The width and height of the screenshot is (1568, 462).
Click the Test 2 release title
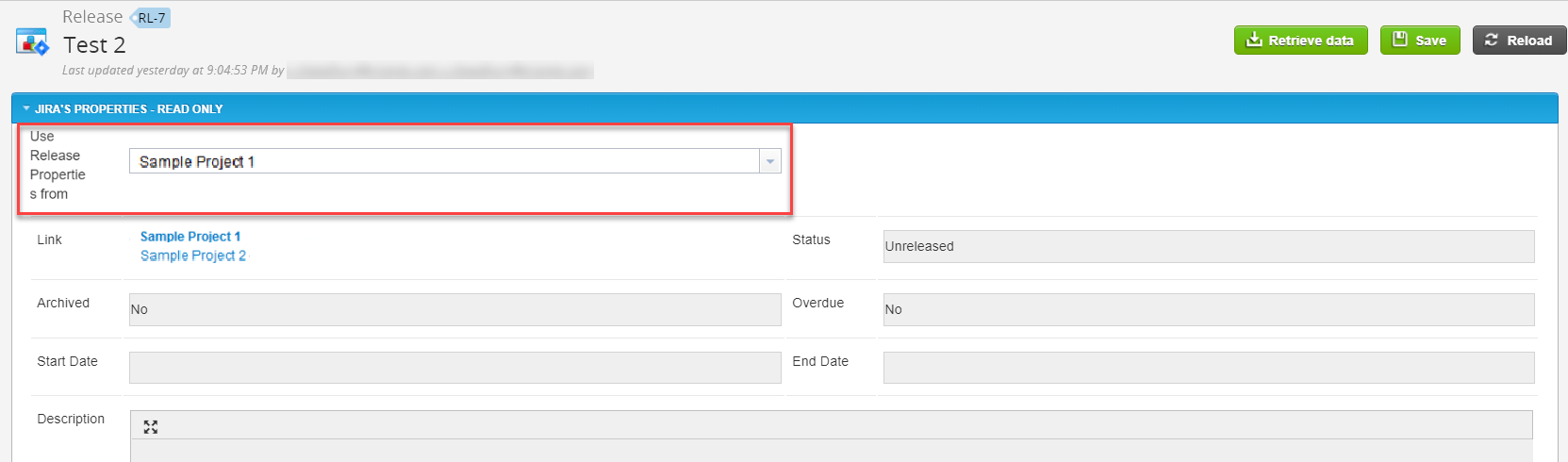click(x=94, y=45)
